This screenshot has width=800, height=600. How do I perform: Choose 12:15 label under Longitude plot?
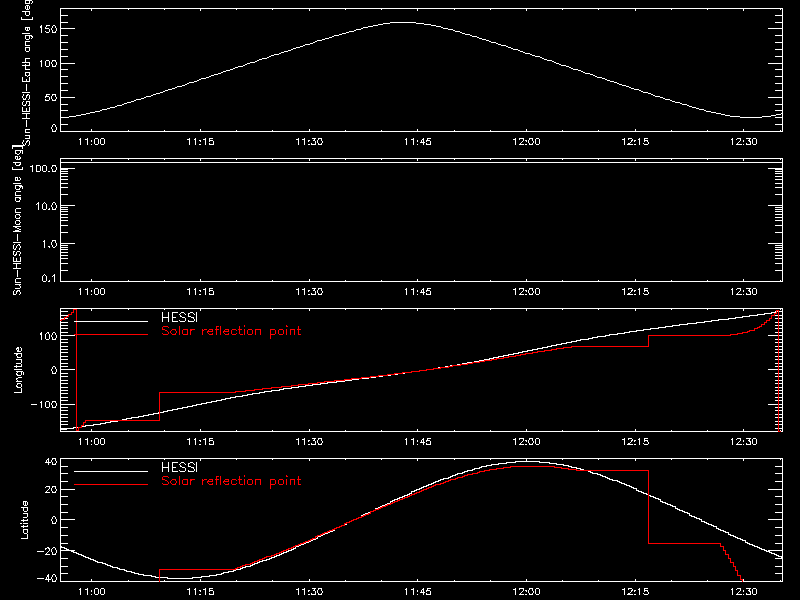pos(635,442)
